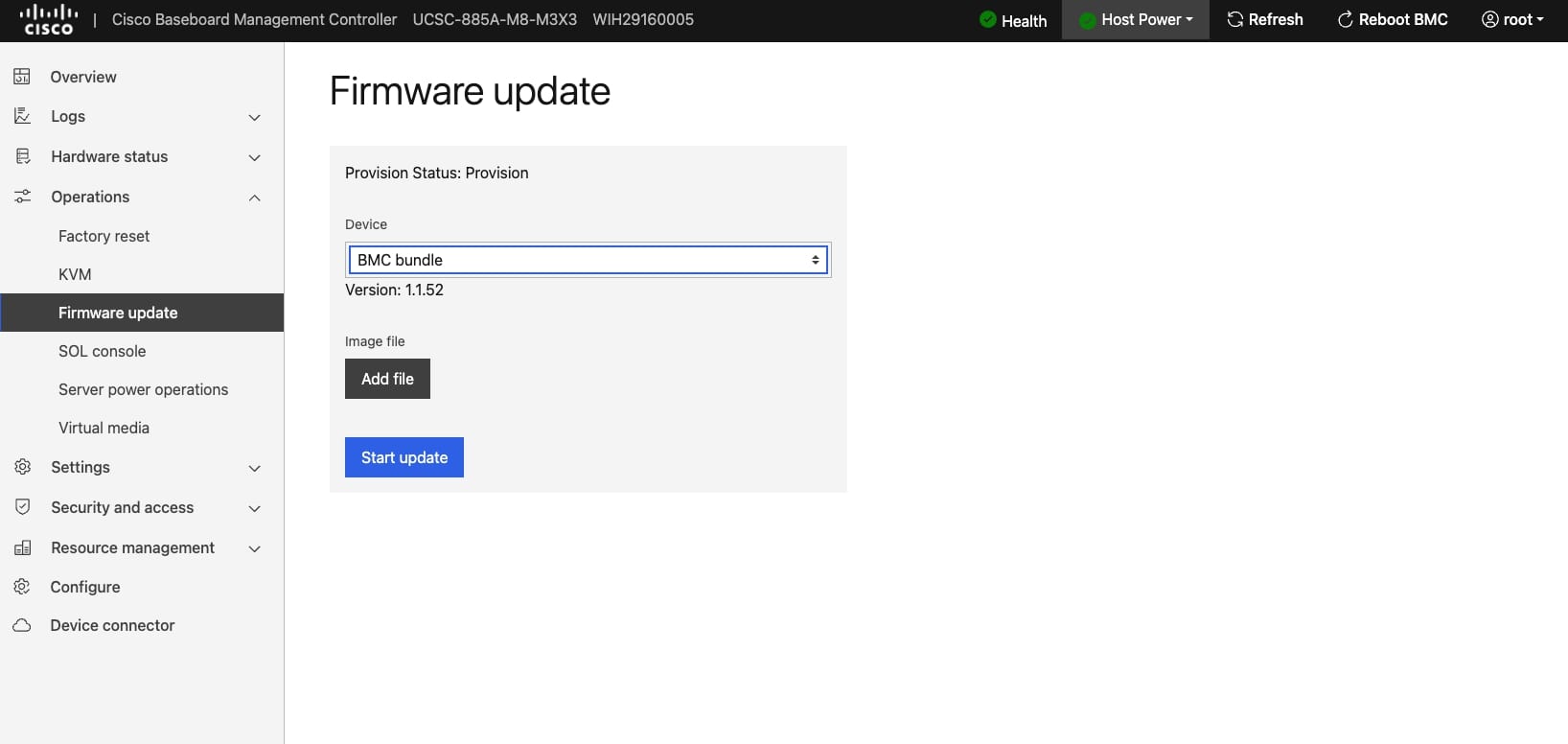
Task: Open the Host Power dropdown menu
Action: click(1136, 20)
